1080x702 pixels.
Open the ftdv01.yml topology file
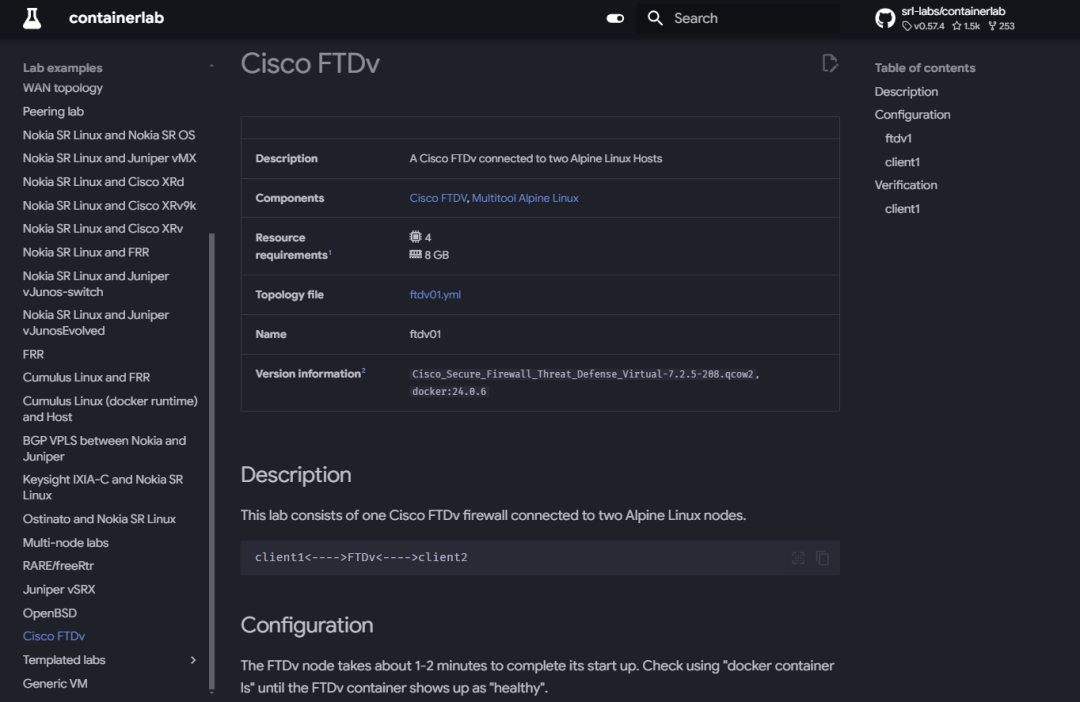[x=435, y=294]
